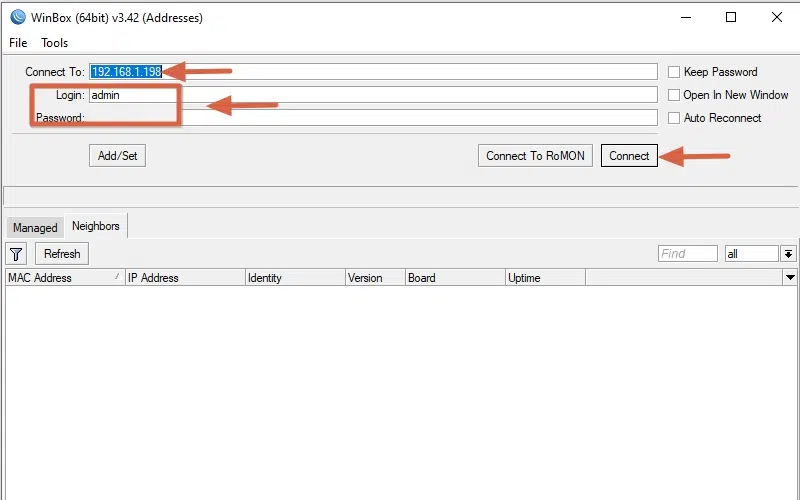Close the WinBox window

coord(777,17)
